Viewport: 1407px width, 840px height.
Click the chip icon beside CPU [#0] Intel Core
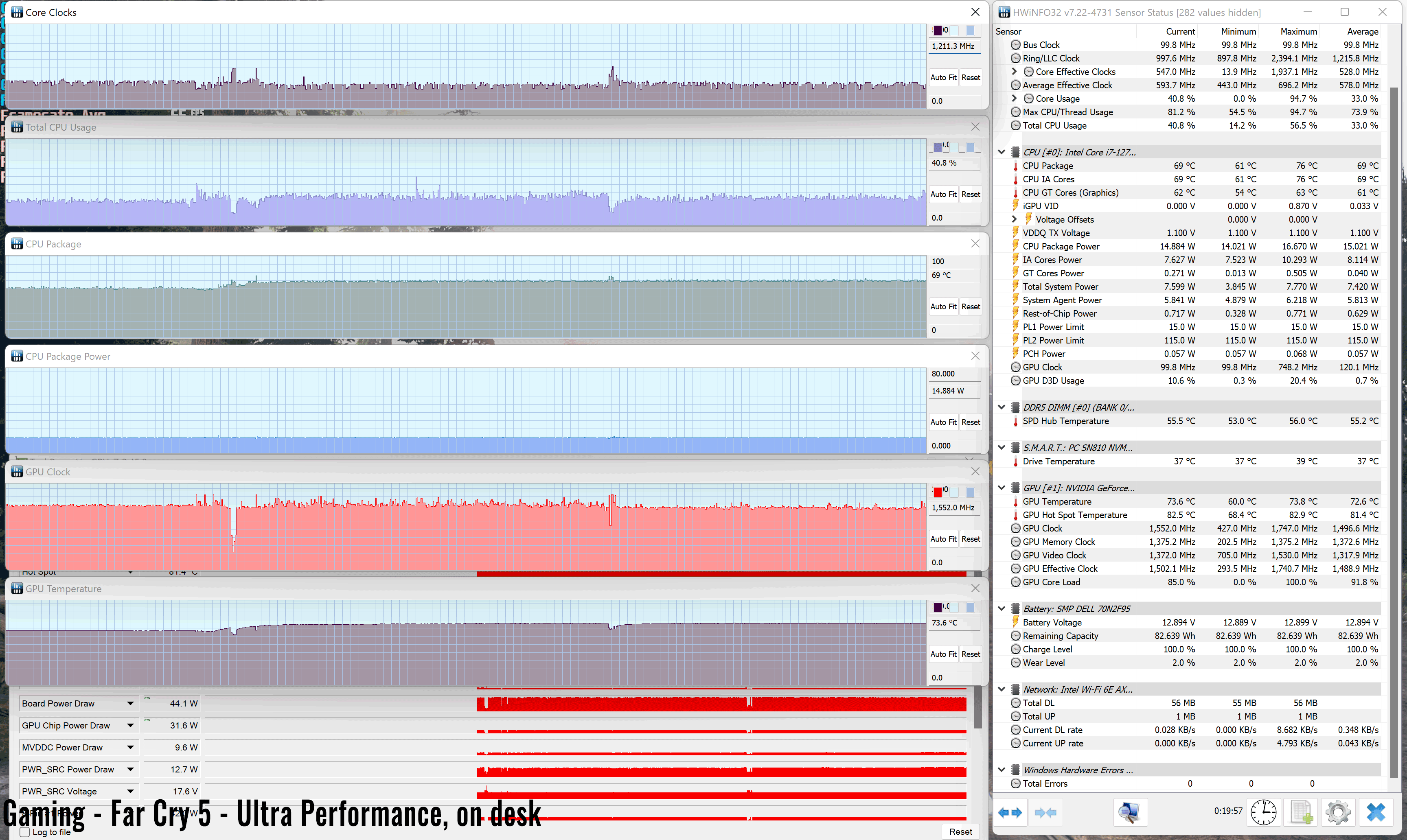(1016, 152)
